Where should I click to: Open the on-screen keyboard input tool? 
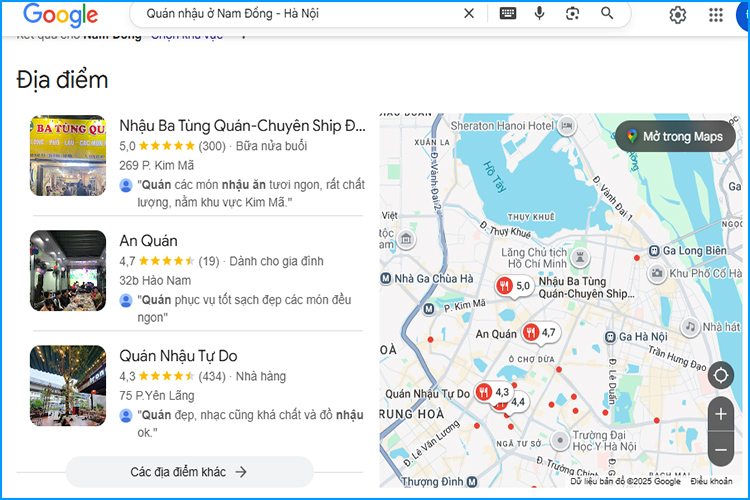(507, 13)
